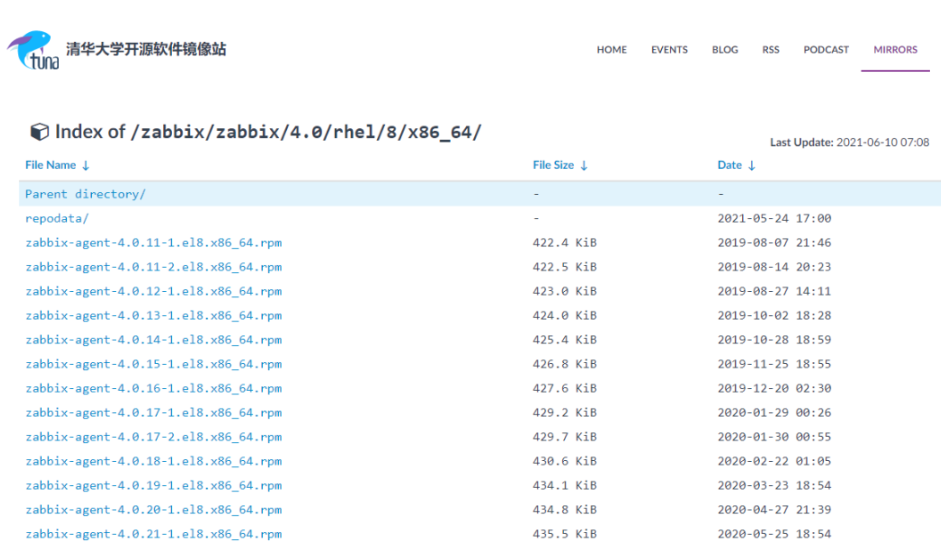Click the 422.5 KiB size value
The width and height of the screenshot is (941, 557).
(565, 267)
